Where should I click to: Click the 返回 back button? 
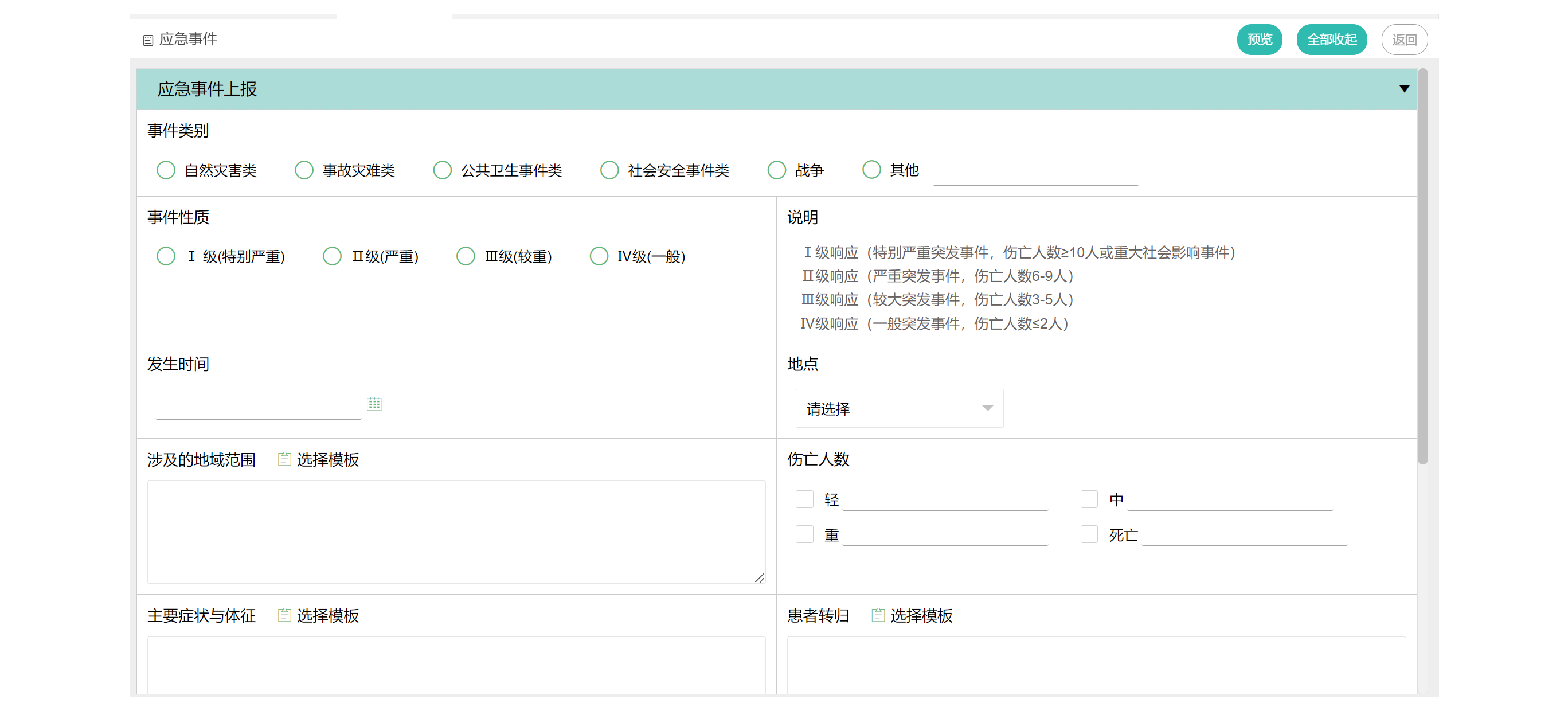pos(1403,40)
